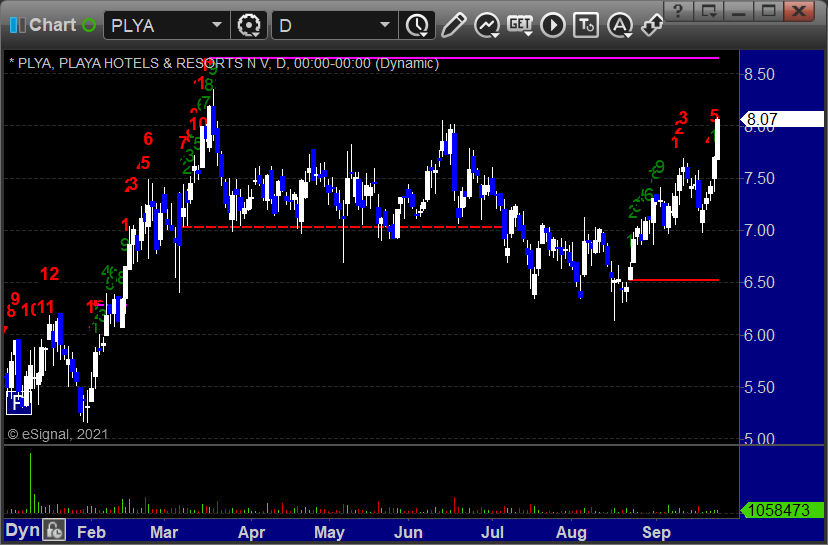Screen dimensions: 828x545
Task: Click the Sep time axis label
Action: pos(656,532)
